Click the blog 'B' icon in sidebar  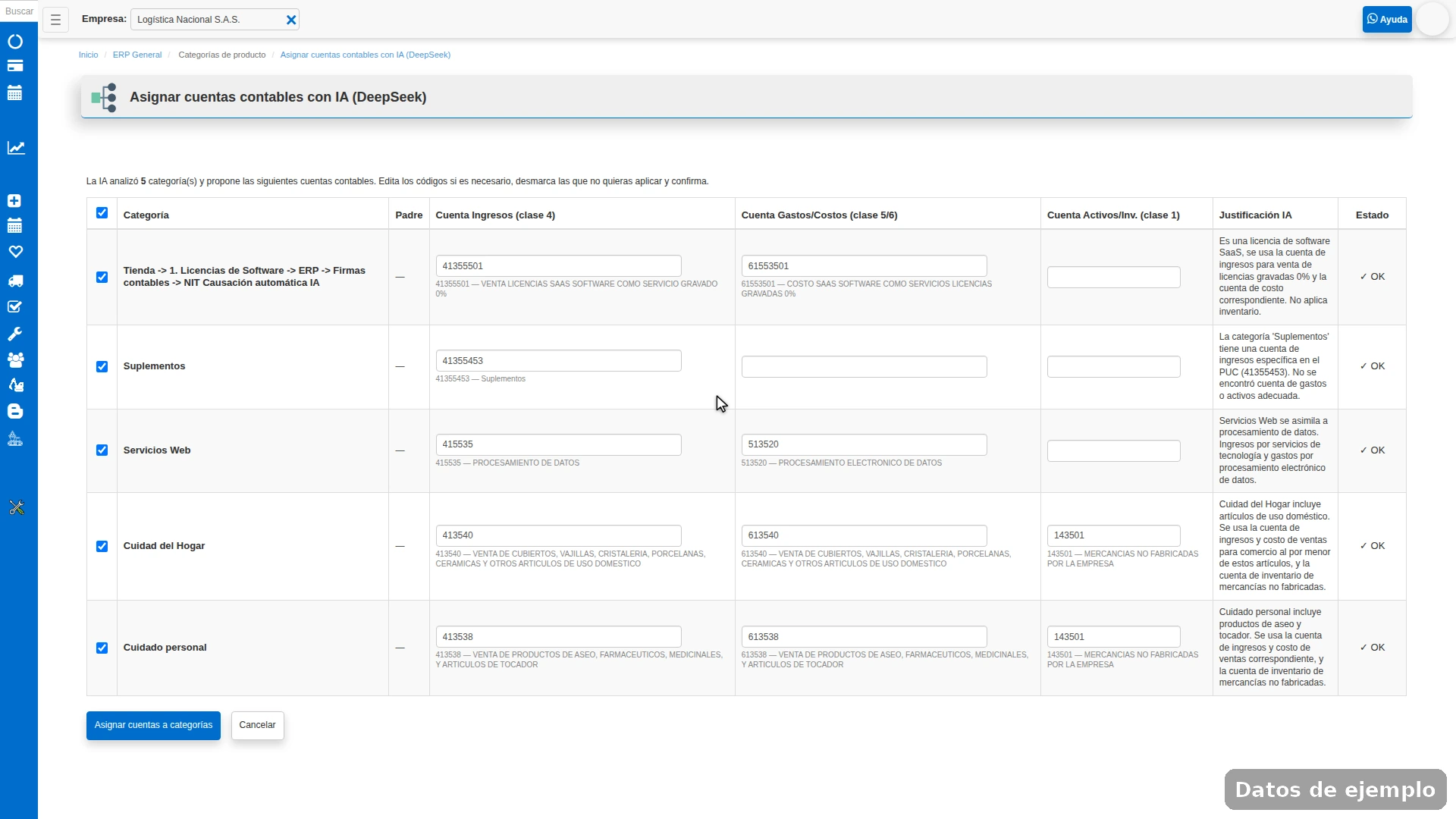click(x=15, y=411)
